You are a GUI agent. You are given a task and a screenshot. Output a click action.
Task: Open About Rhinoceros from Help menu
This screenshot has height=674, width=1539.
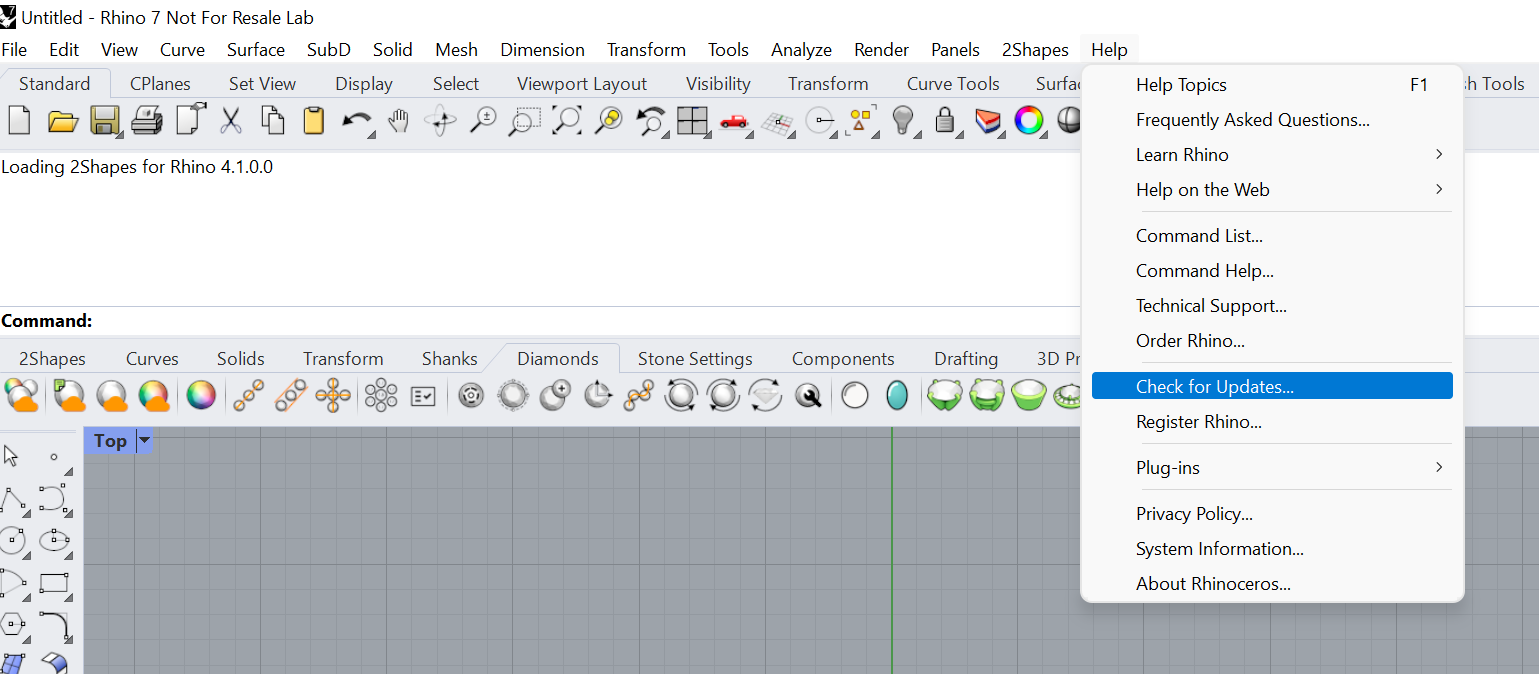point(1213,584)
